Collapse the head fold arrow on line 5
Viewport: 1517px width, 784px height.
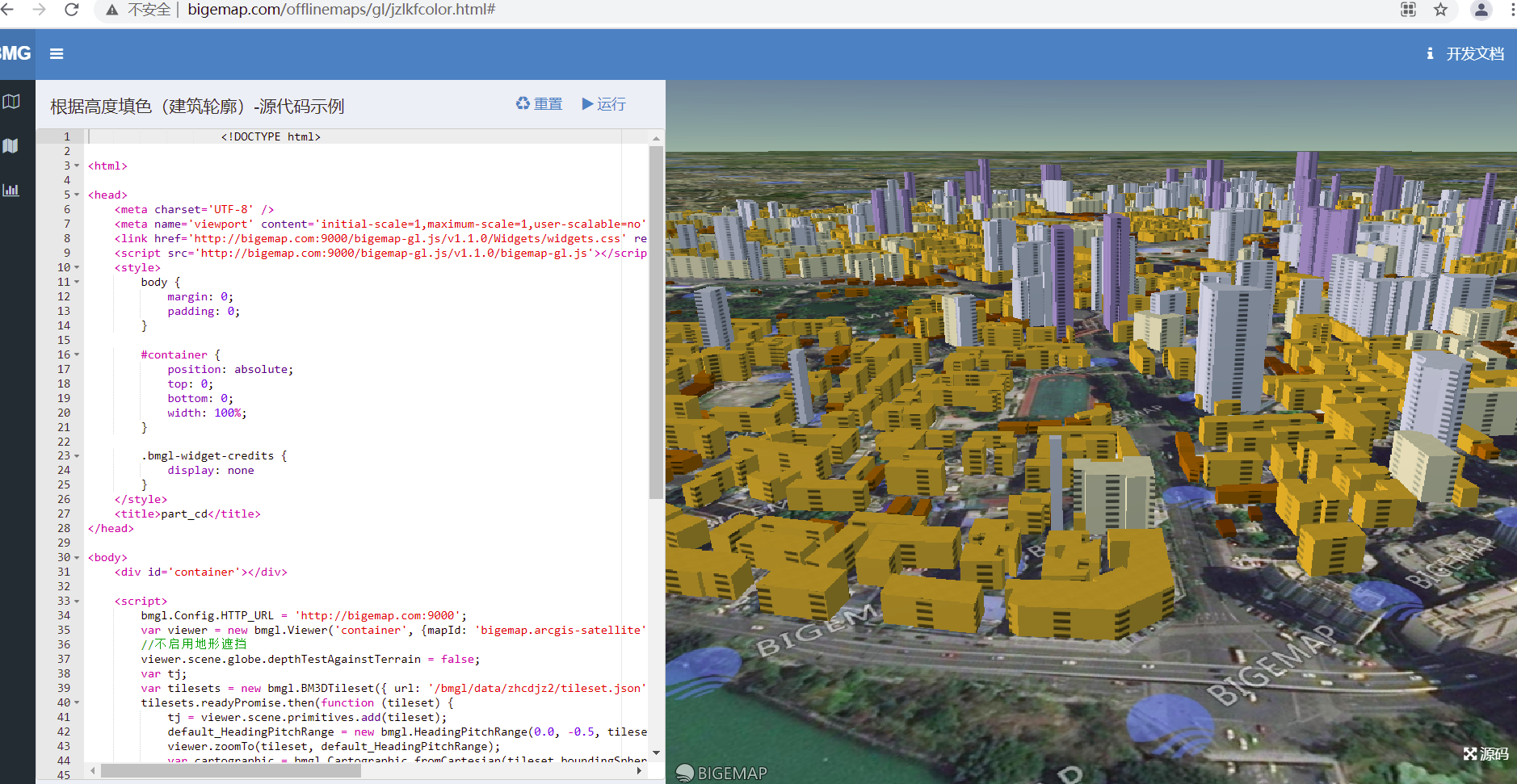click(77, 195)
